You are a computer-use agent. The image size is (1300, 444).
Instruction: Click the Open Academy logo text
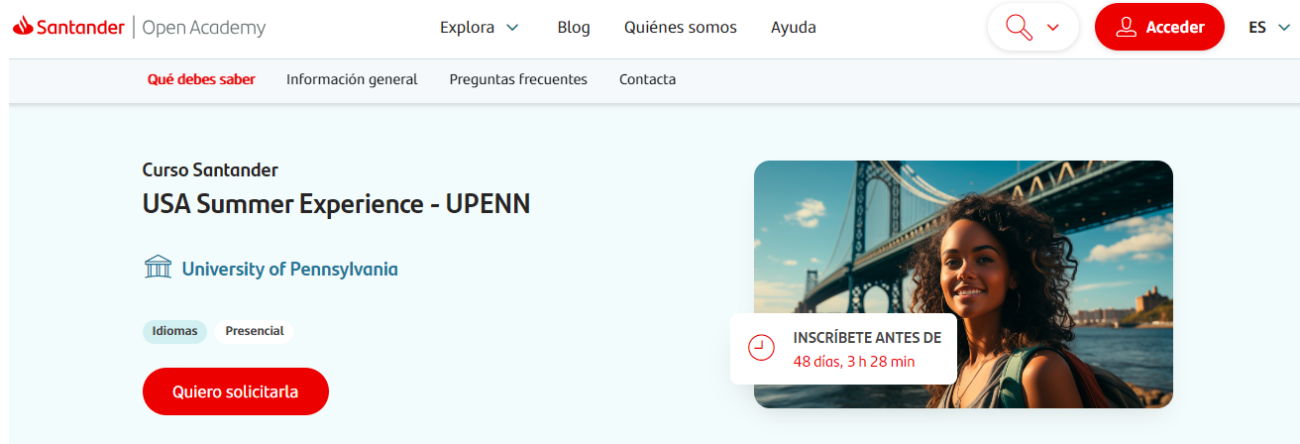204,28
